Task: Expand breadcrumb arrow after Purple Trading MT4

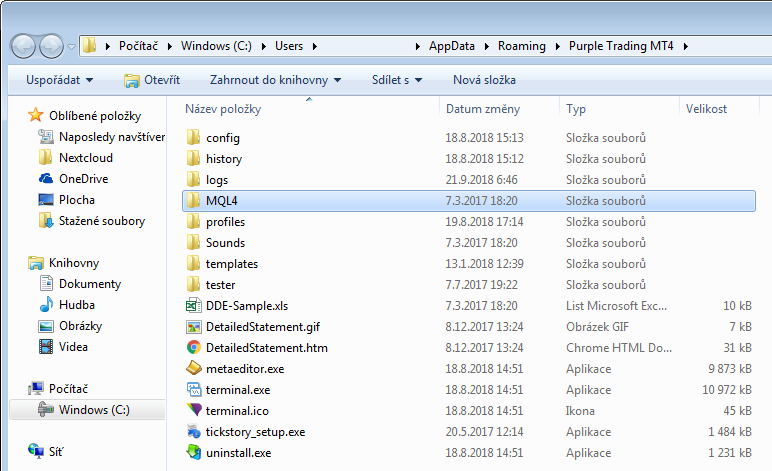Action: click(x=685, y=46)
